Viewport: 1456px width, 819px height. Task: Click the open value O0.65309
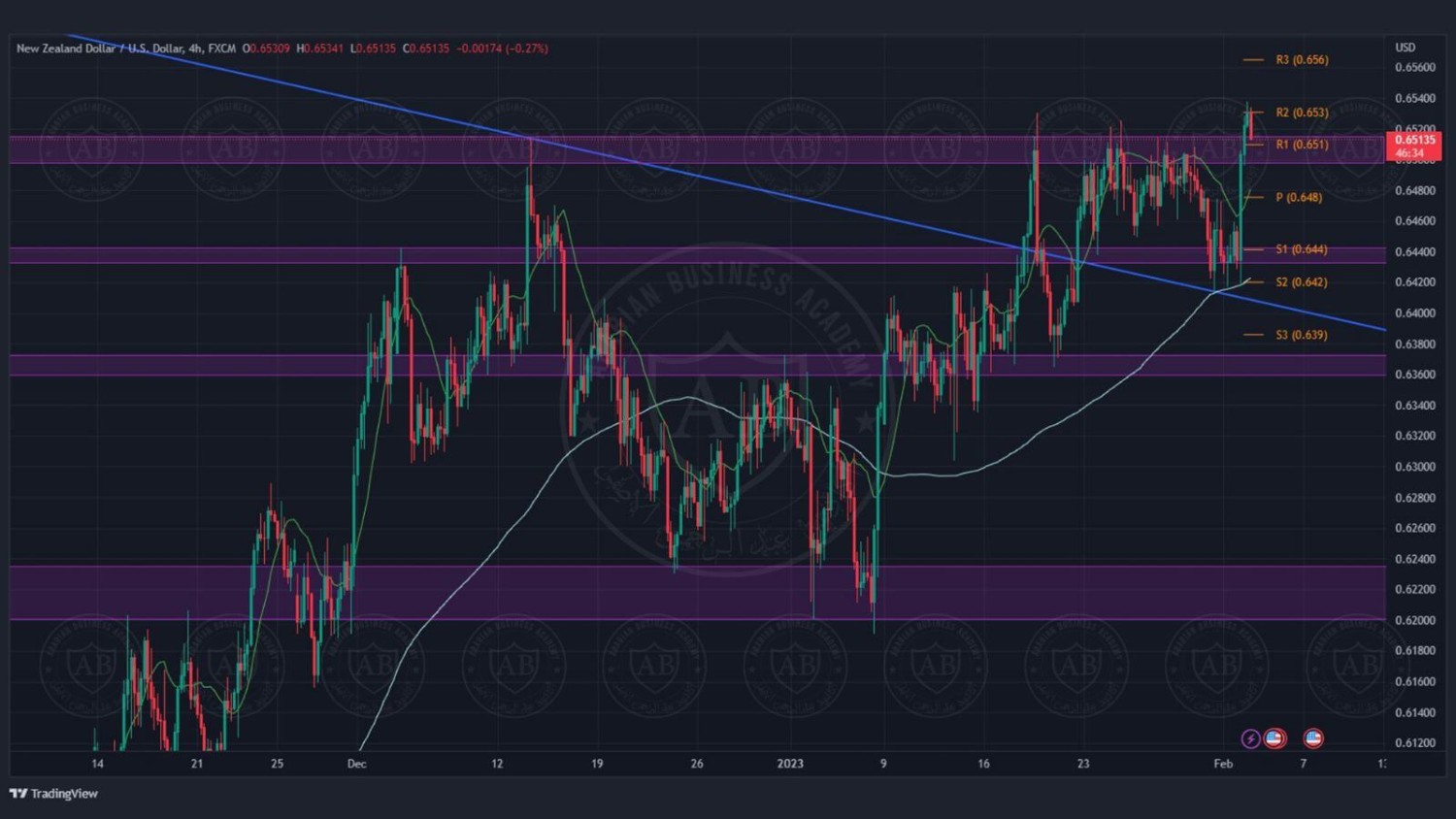(266, 49)
